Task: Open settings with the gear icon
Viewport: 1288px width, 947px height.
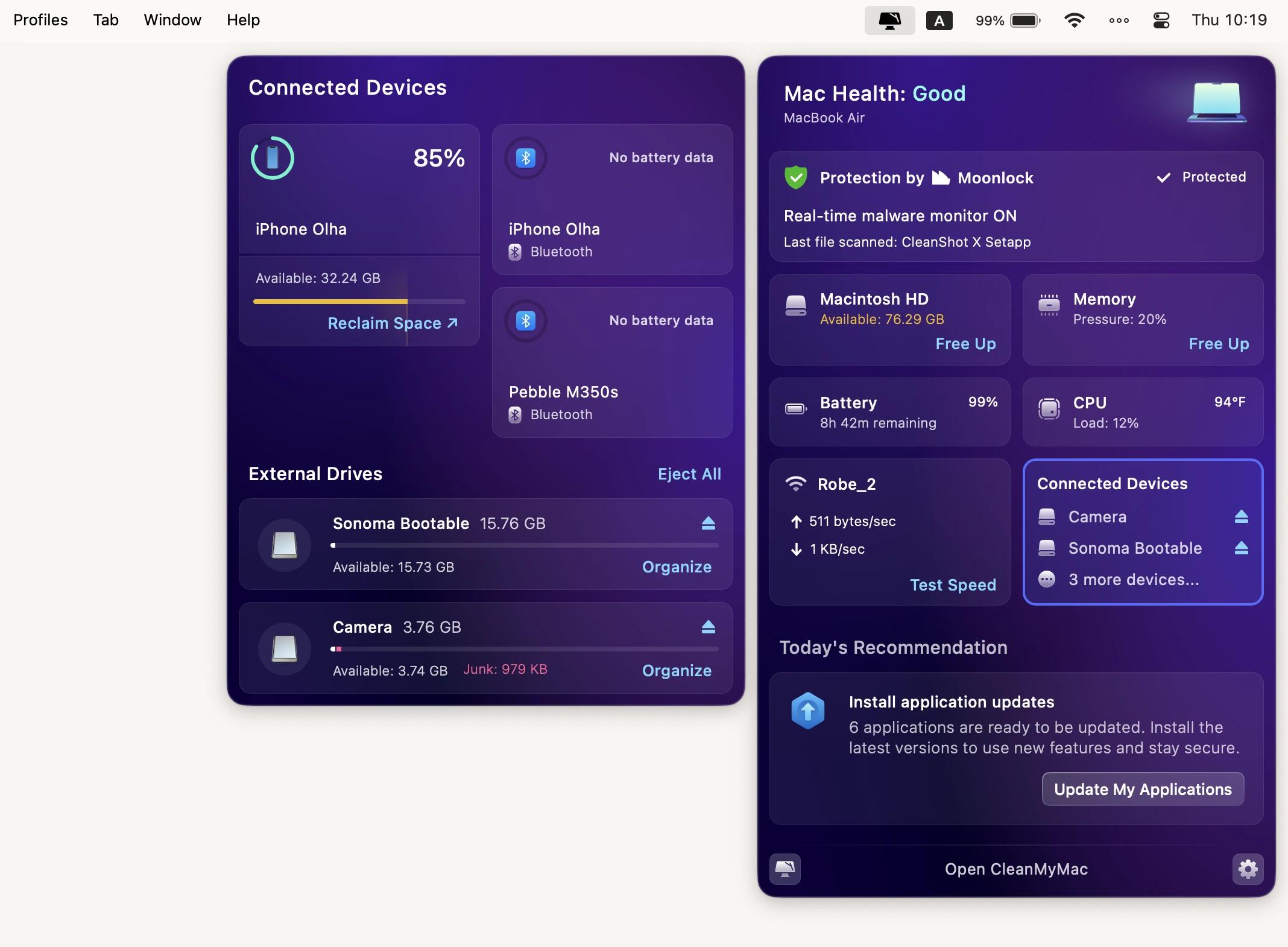Action: (1248, 869)
